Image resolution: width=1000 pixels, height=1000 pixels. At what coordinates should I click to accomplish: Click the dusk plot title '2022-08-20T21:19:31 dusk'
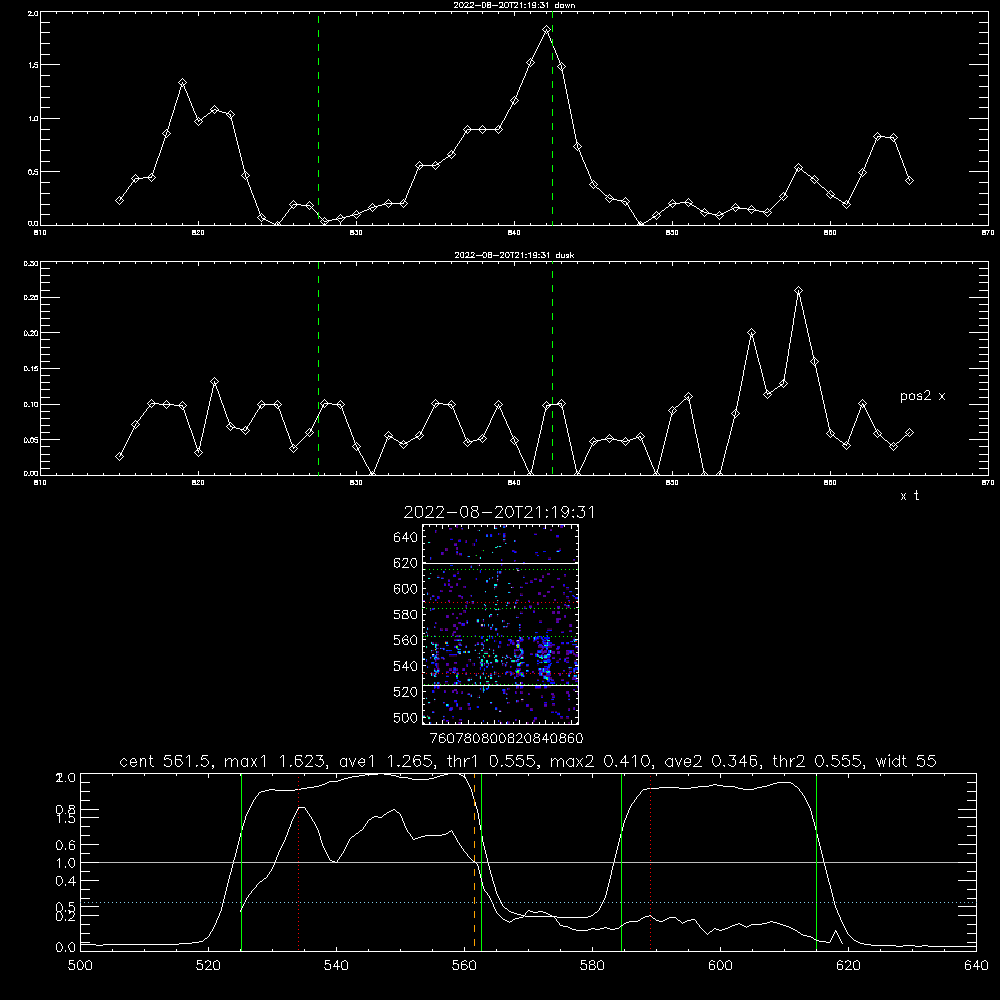point(514,255)
